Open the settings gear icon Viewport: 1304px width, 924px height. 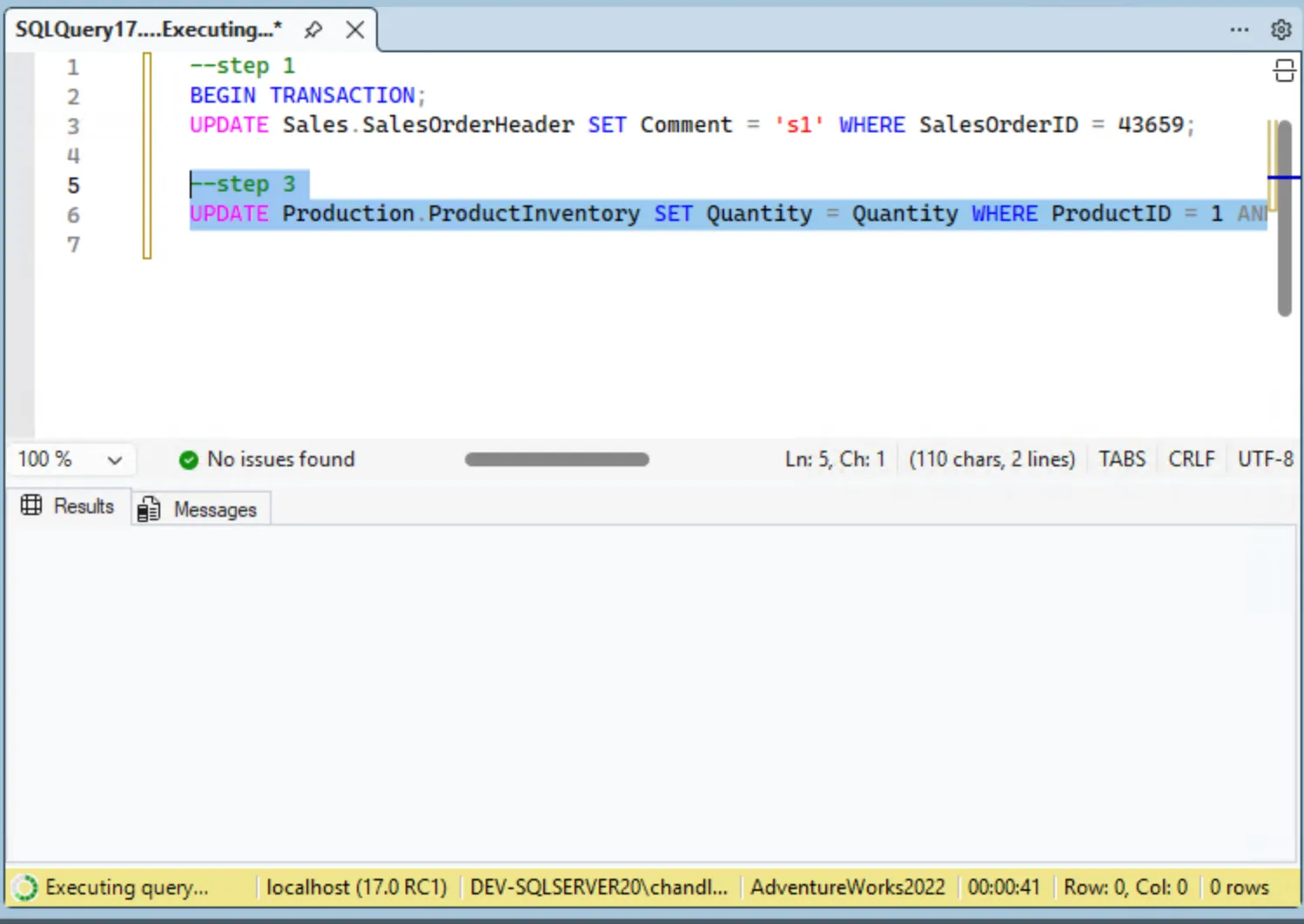(x=1280, y=30)
